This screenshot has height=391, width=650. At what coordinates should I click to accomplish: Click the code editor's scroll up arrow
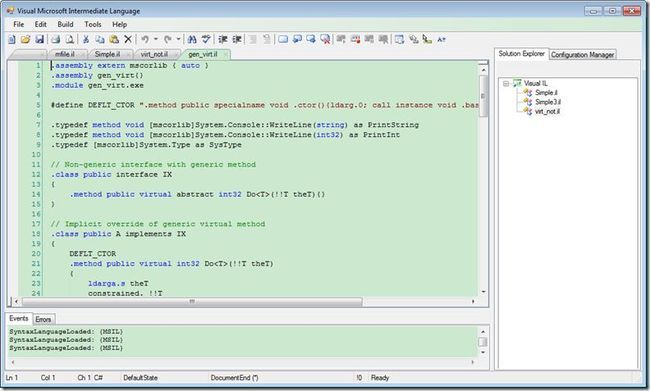483,70
